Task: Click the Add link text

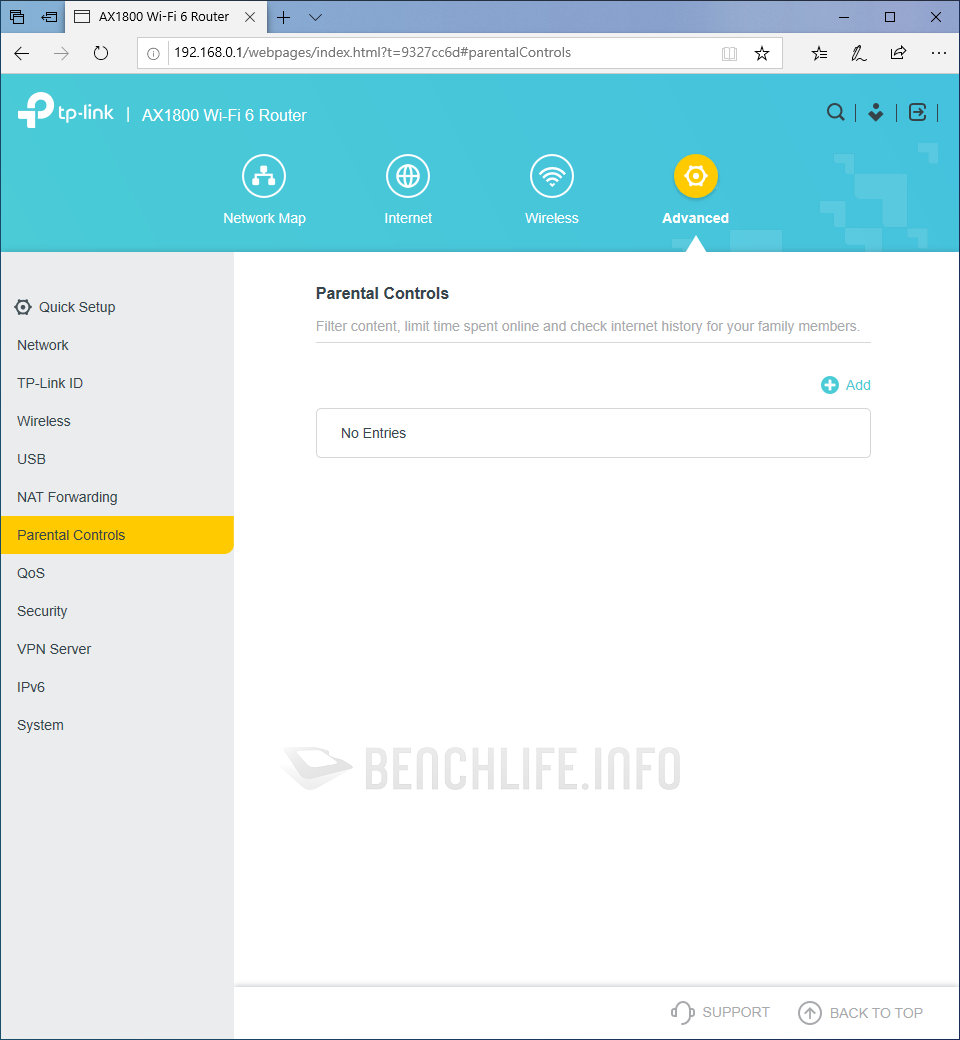Action: (x=858, y=385)
